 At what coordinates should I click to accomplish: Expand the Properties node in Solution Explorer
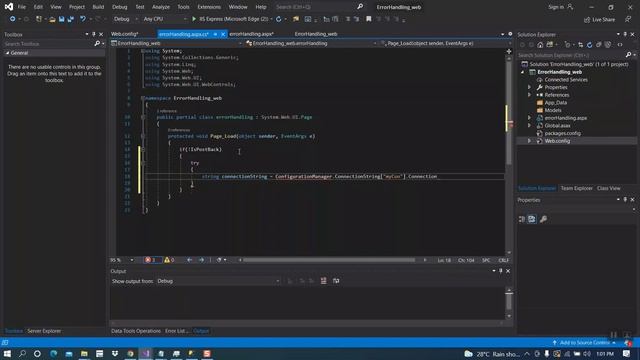[529, 87]
